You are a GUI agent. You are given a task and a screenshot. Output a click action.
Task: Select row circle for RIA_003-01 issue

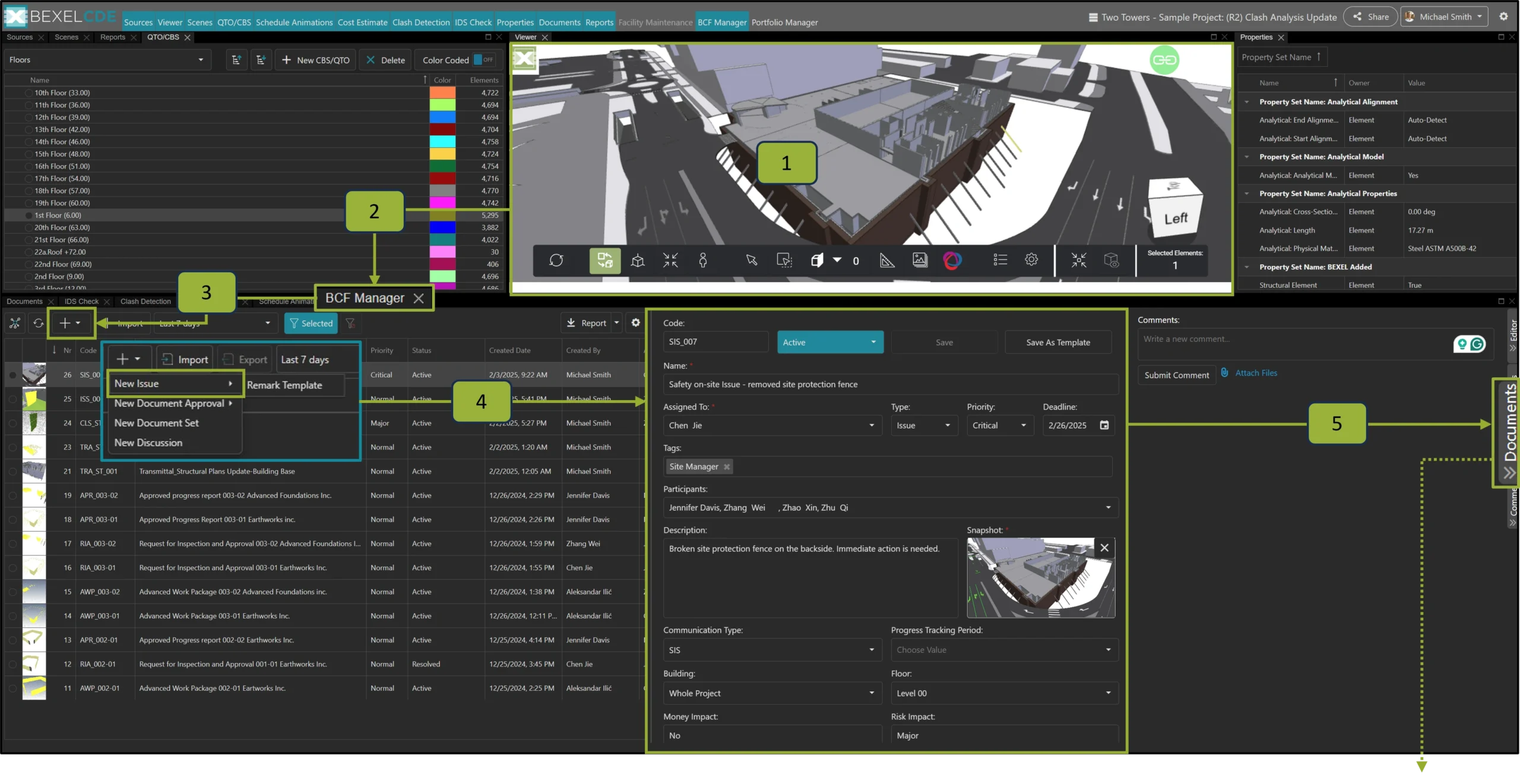click(x=12, y=568)
